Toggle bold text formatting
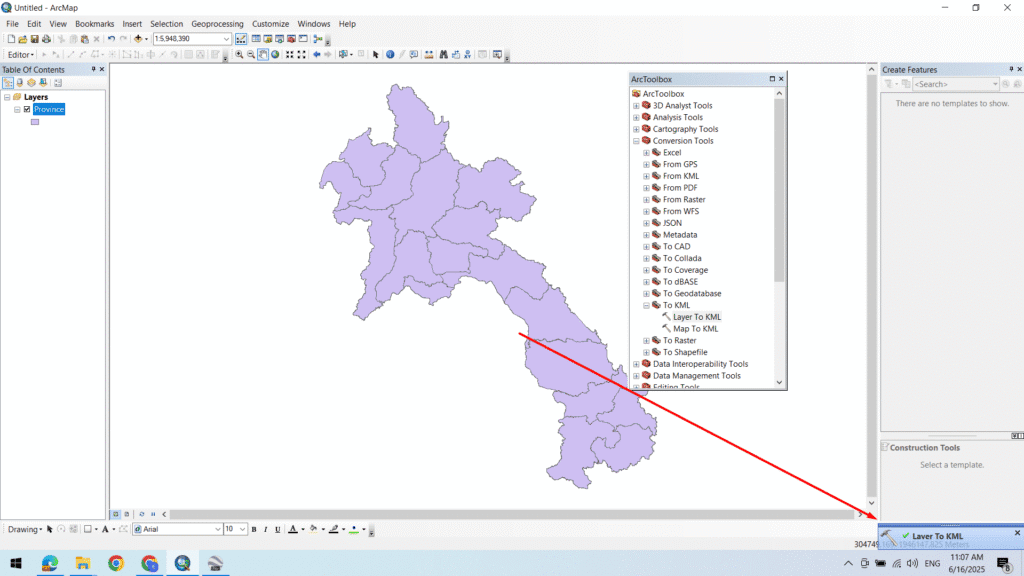 pyautogui.click(x=254, y=530)
